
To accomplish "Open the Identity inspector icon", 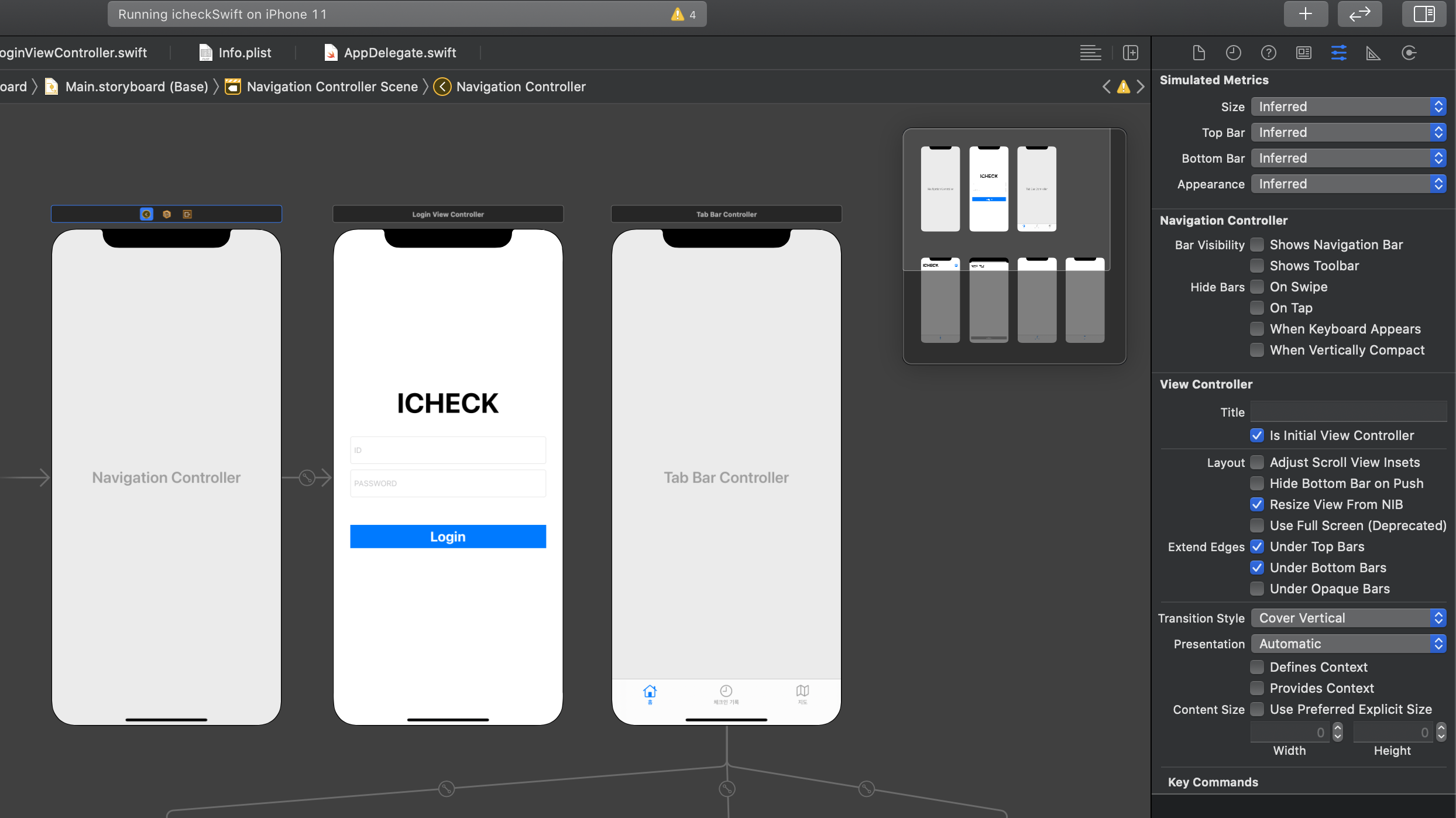I will pyautogui.click(x=1303, y=53).
